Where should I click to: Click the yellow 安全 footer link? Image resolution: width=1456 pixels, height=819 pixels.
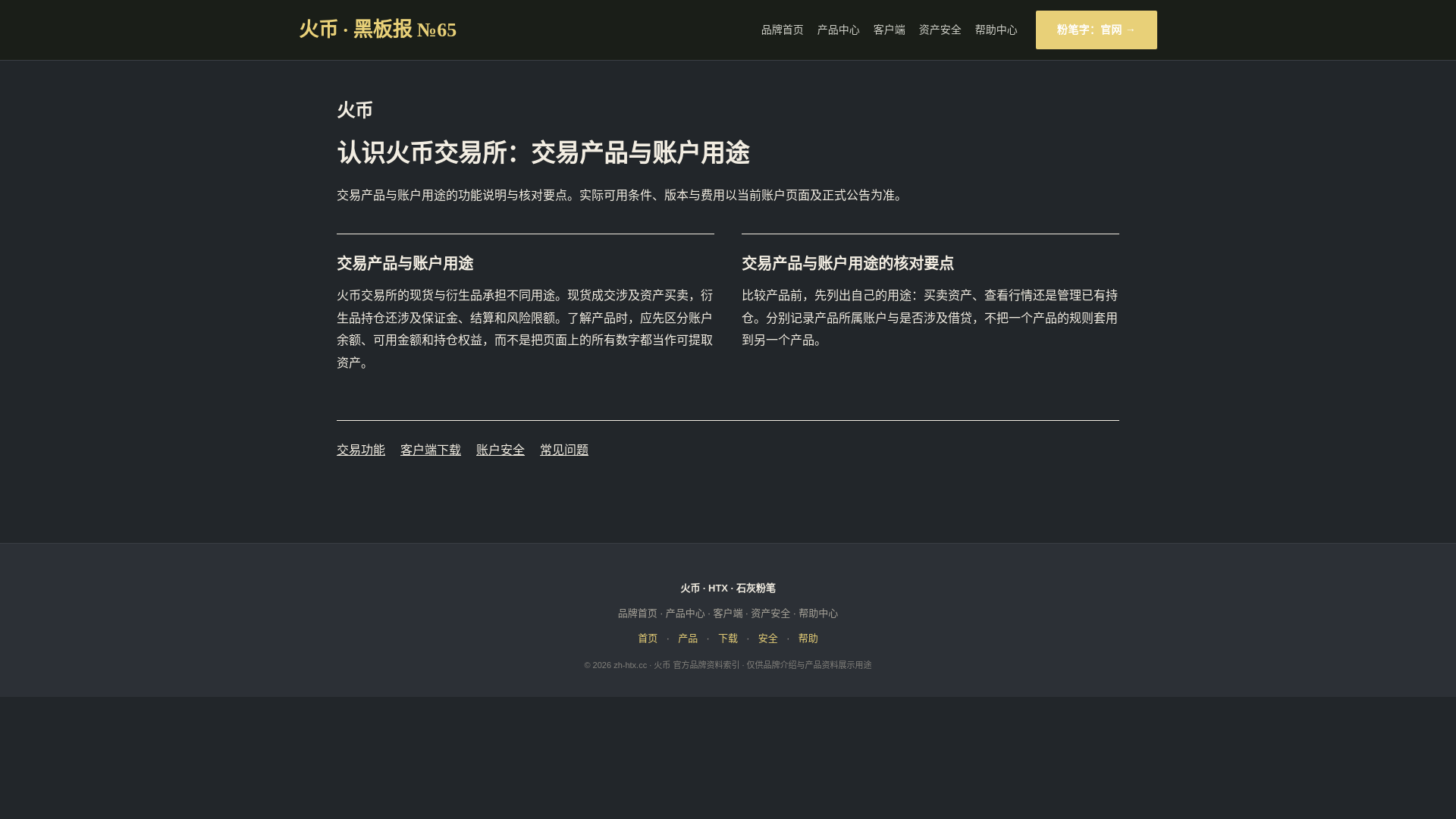click(768, 638)
